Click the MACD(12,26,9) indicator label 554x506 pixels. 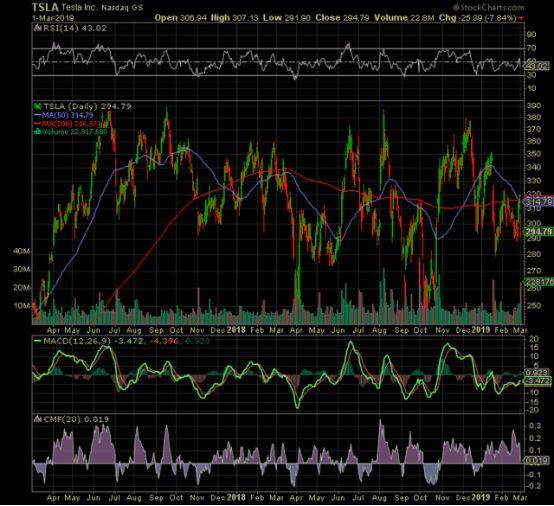click(x=77, y=341)
